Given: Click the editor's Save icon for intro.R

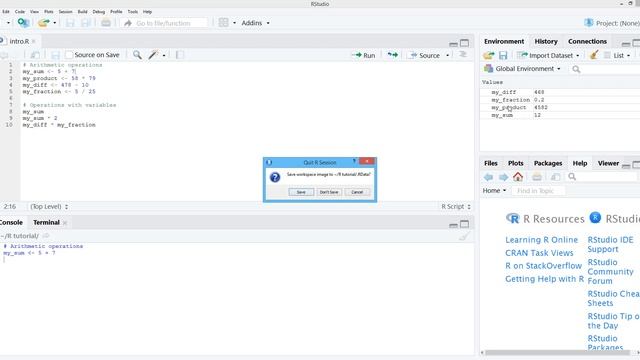Looking at the screenshot, I should [x=55, y=55].
